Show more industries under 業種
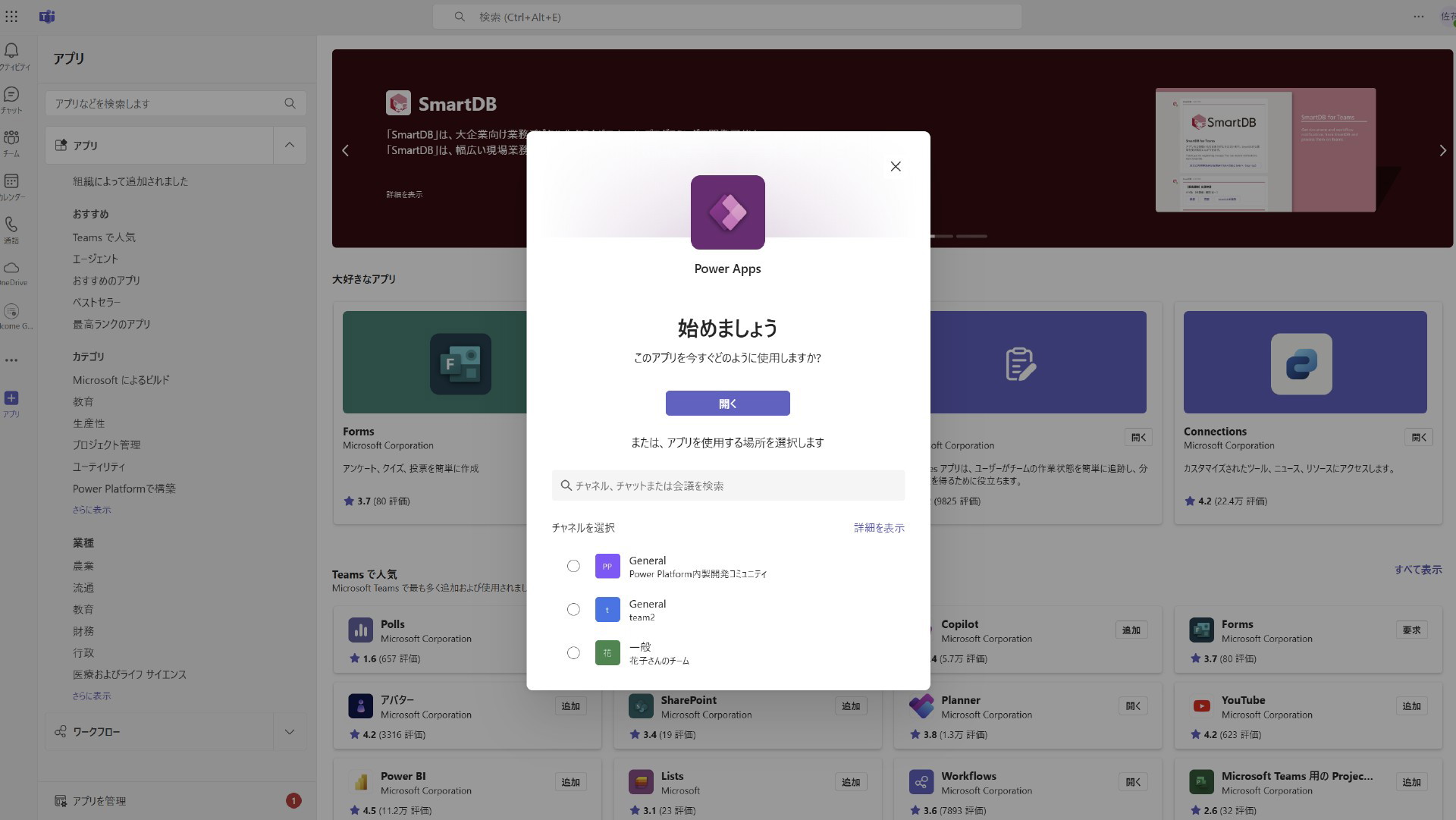1456x820 pixels. pos(92,696)
